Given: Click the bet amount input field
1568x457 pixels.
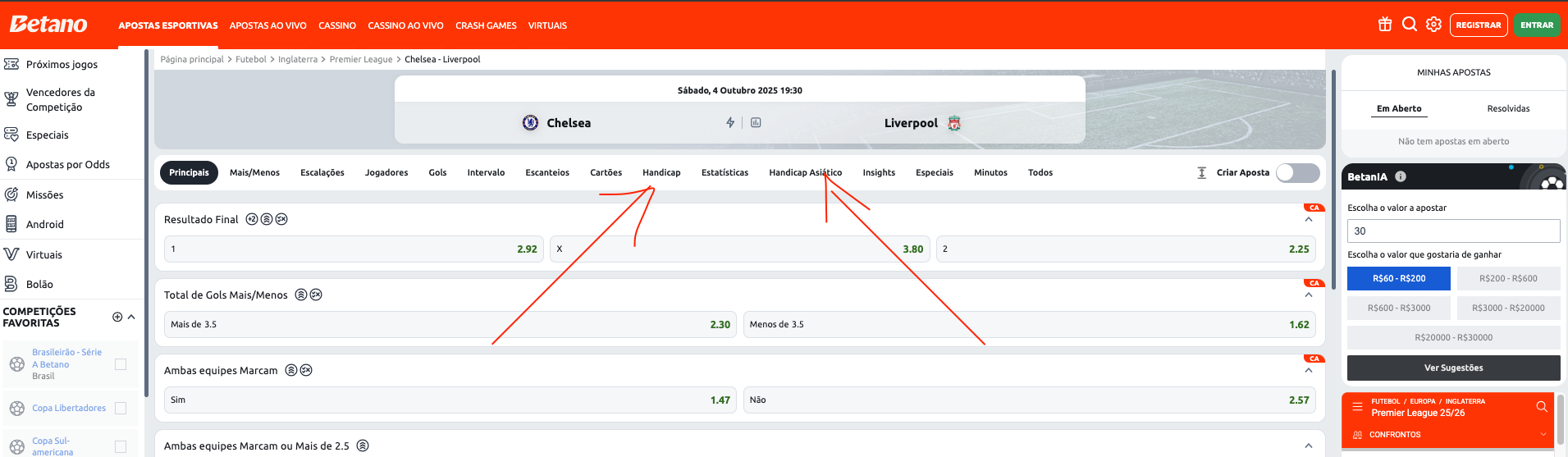Looking at the screenshot, I should [1453, 231].
